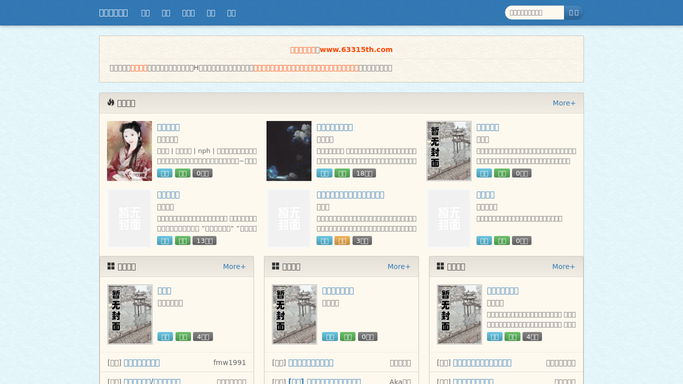Open the site title logo in the navigation bar
This screenshot has height=384, width=683.
tap(113, 13)
